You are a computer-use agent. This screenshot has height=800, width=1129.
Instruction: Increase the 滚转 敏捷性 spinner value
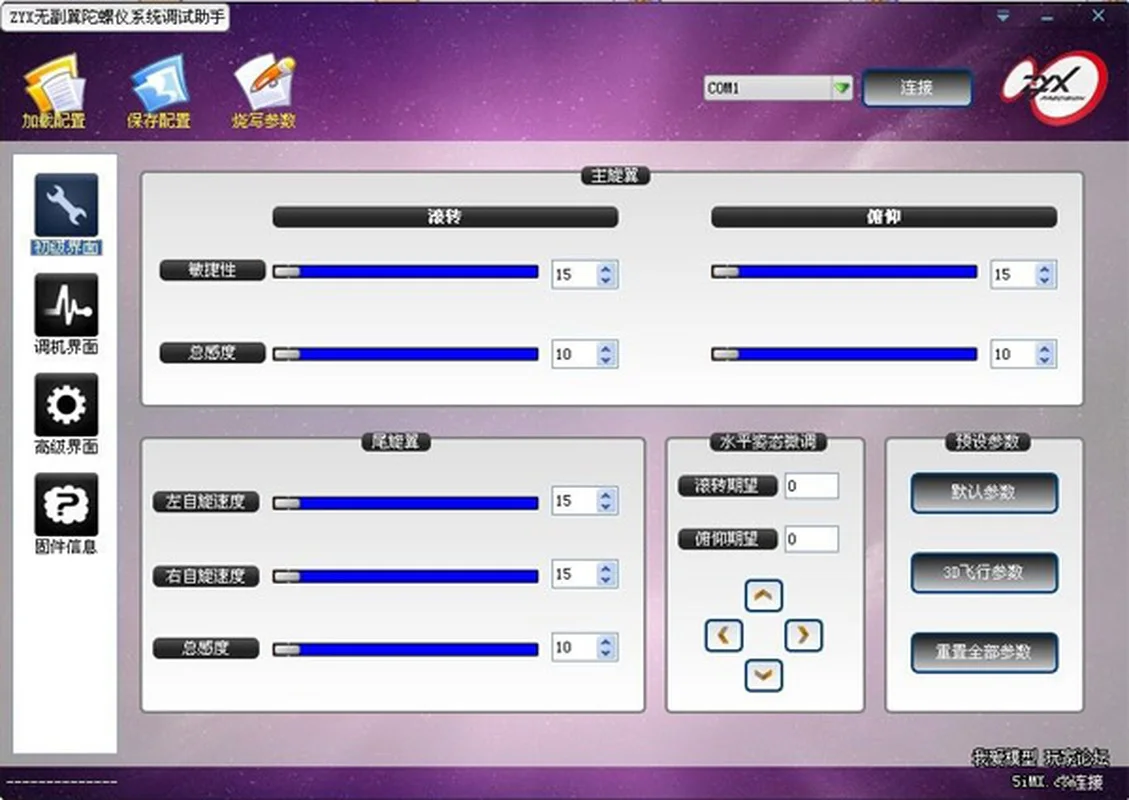point(606,268)
